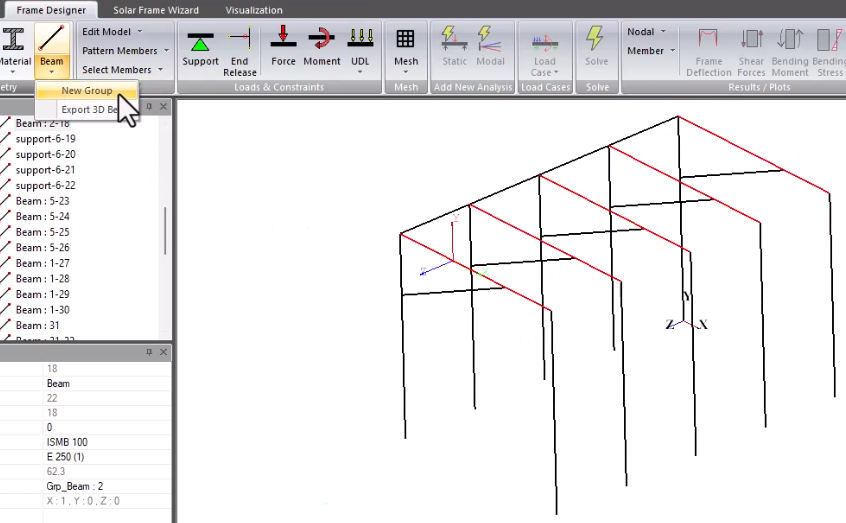The width and height of the screenshot is (846, 523).
Task: Select support-6-20 in the member list
Action: point(45,154)
